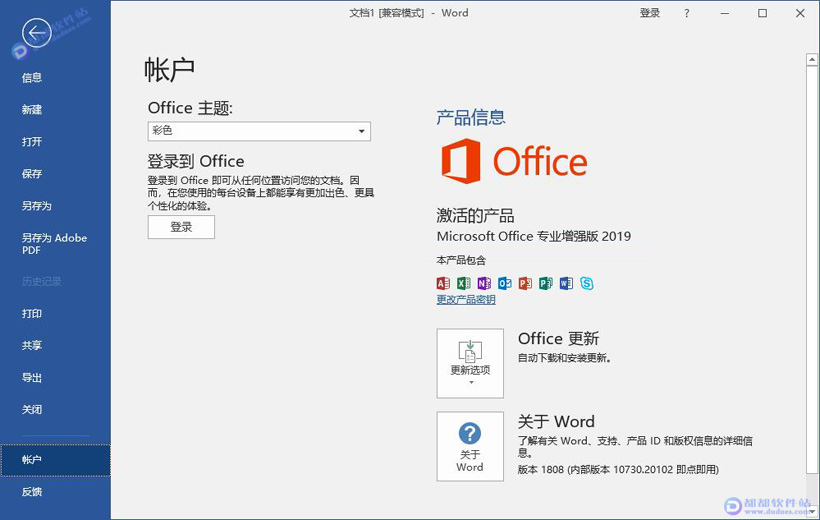Viewport: 820px width, 520px height.
Task: Open the help question mark in title bar
Action: pyautogui.click(x=687, y=14)
